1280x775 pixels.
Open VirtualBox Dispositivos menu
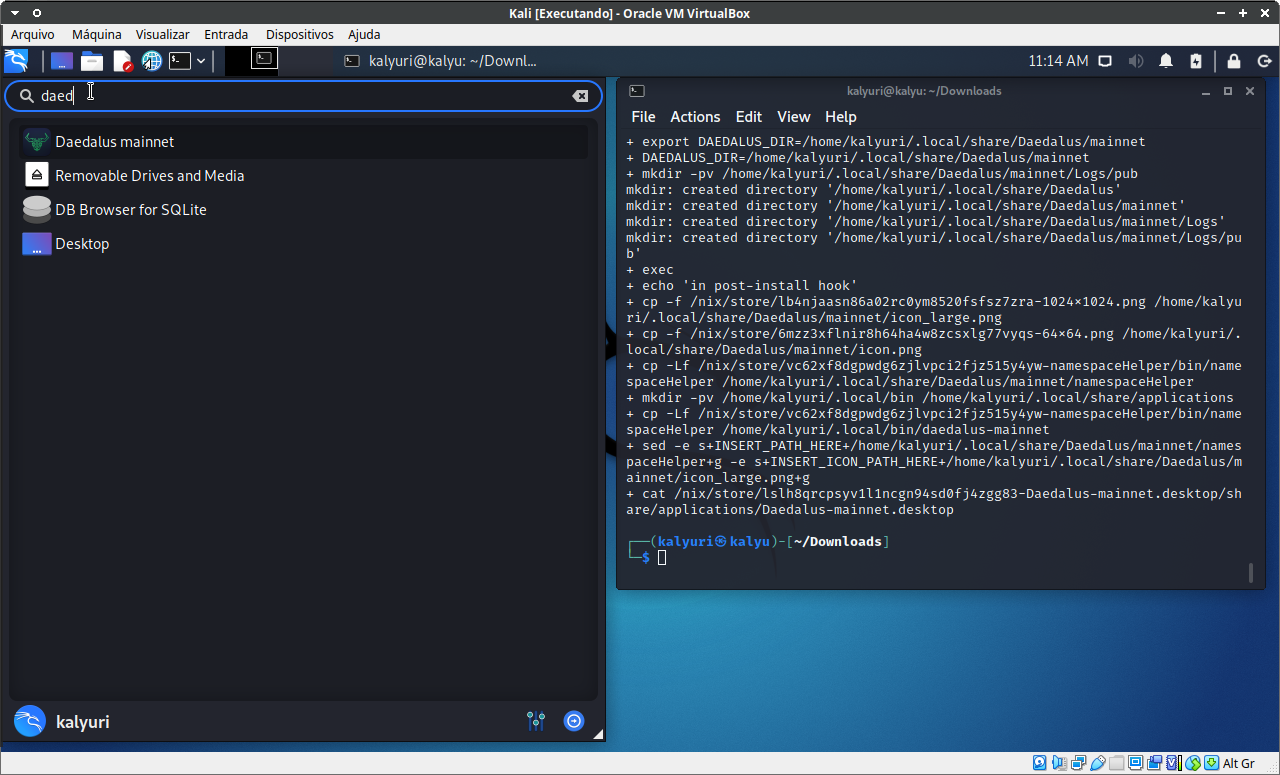(x=300, y=34)
